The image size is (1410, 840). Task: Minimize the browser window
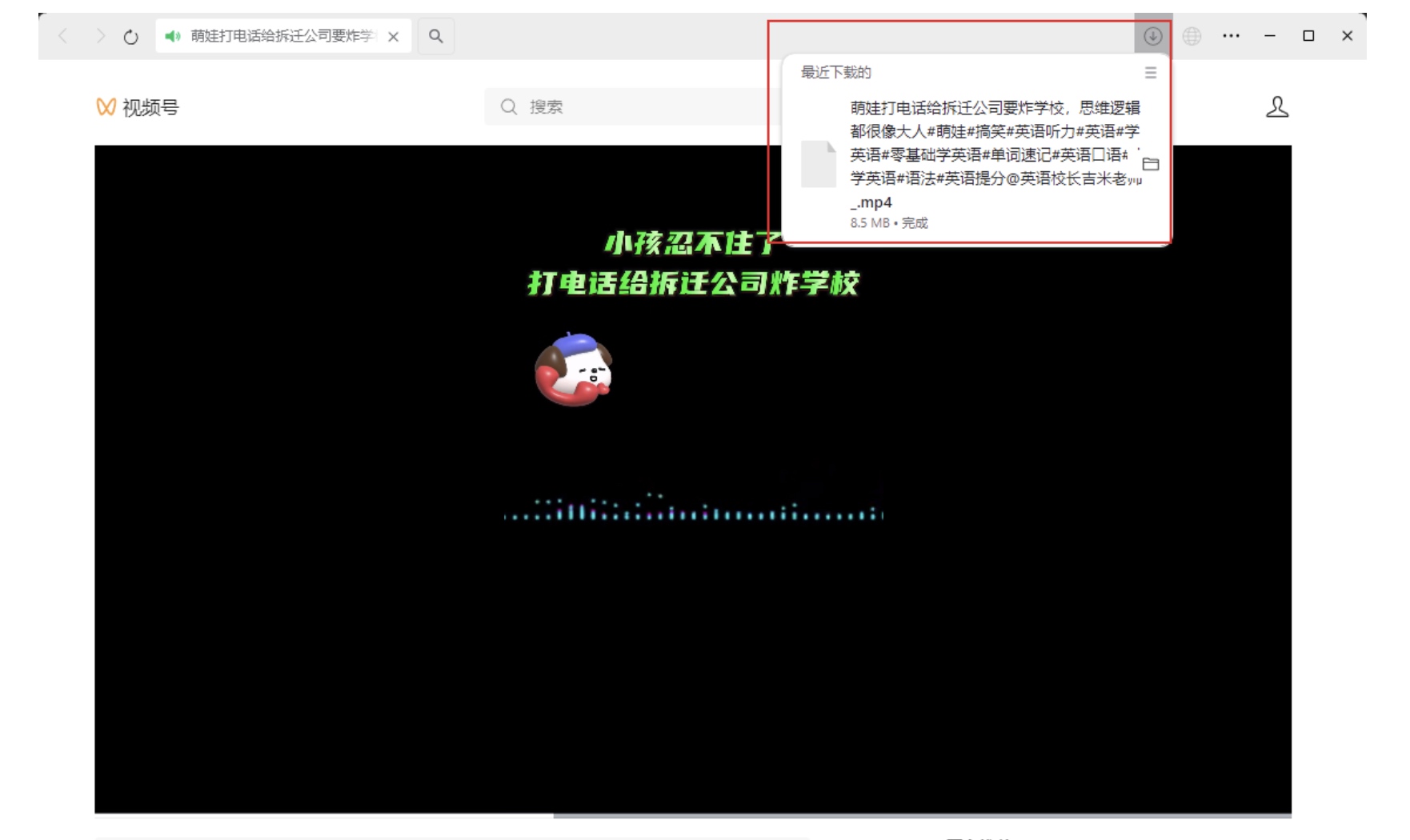point(1270,36)
